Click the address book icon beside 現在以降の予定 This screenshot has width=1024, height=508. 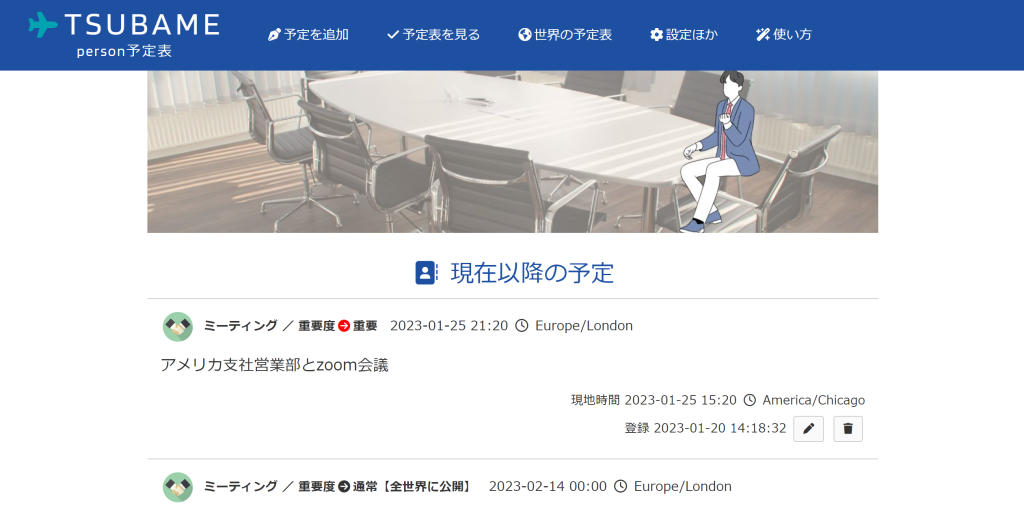(426, 273)
